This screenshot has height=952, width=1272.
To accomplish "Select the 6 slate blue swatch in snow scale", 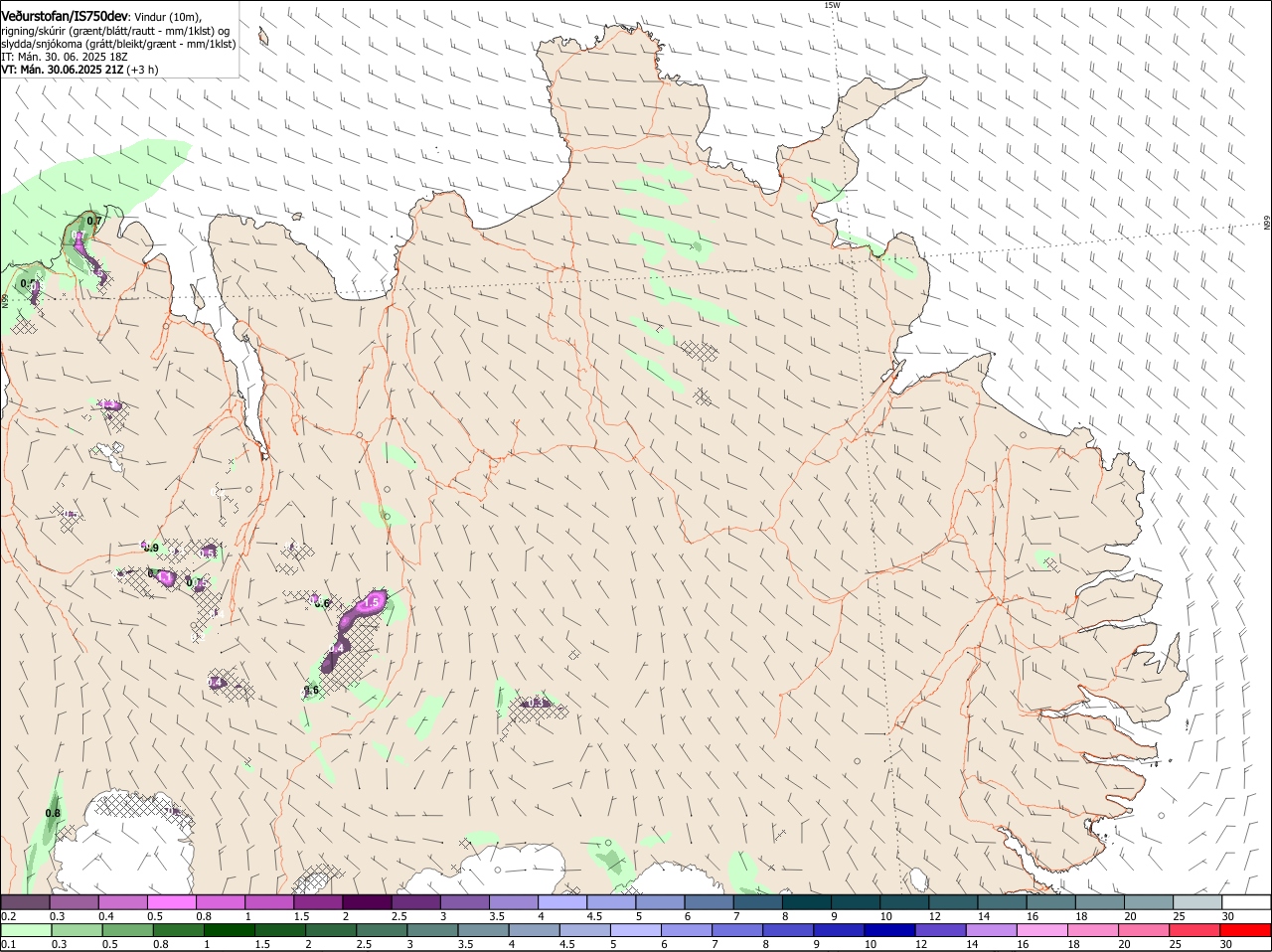I will [x=709, y=902].
